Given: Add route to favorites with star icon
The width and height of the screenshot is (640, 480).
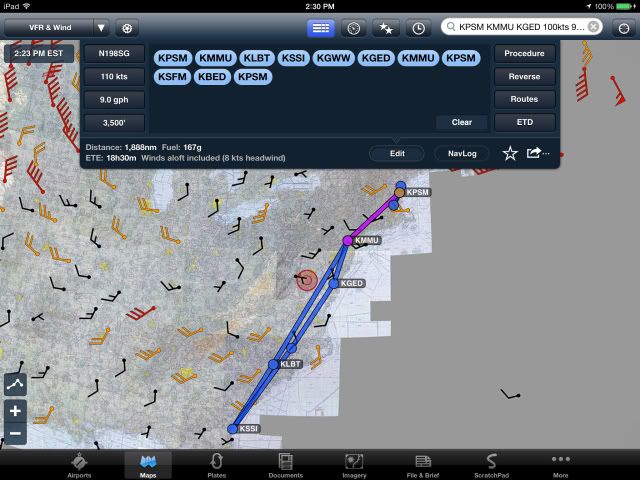Looking at the screenshot, I should pos(510,153).
